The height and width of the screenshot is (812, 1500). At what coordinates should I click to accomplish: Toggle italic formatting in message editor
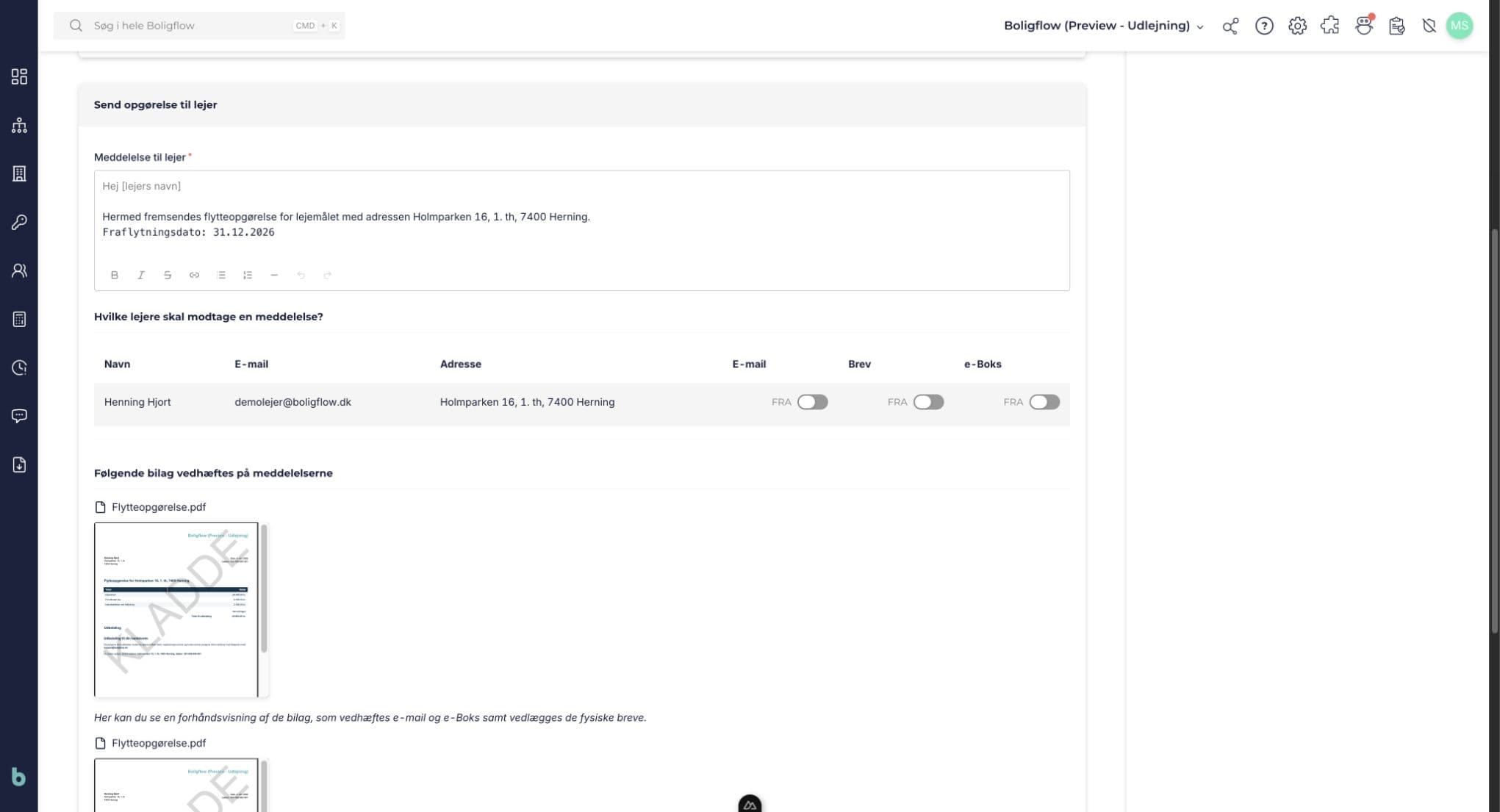click(140, 275)
